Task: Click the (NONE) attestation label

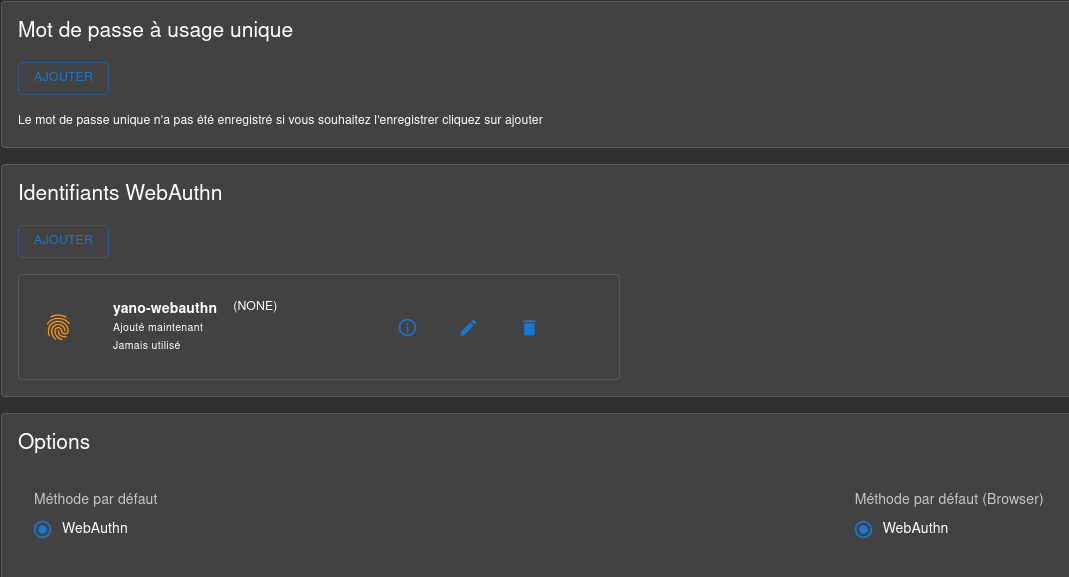Action: [255, 306]
